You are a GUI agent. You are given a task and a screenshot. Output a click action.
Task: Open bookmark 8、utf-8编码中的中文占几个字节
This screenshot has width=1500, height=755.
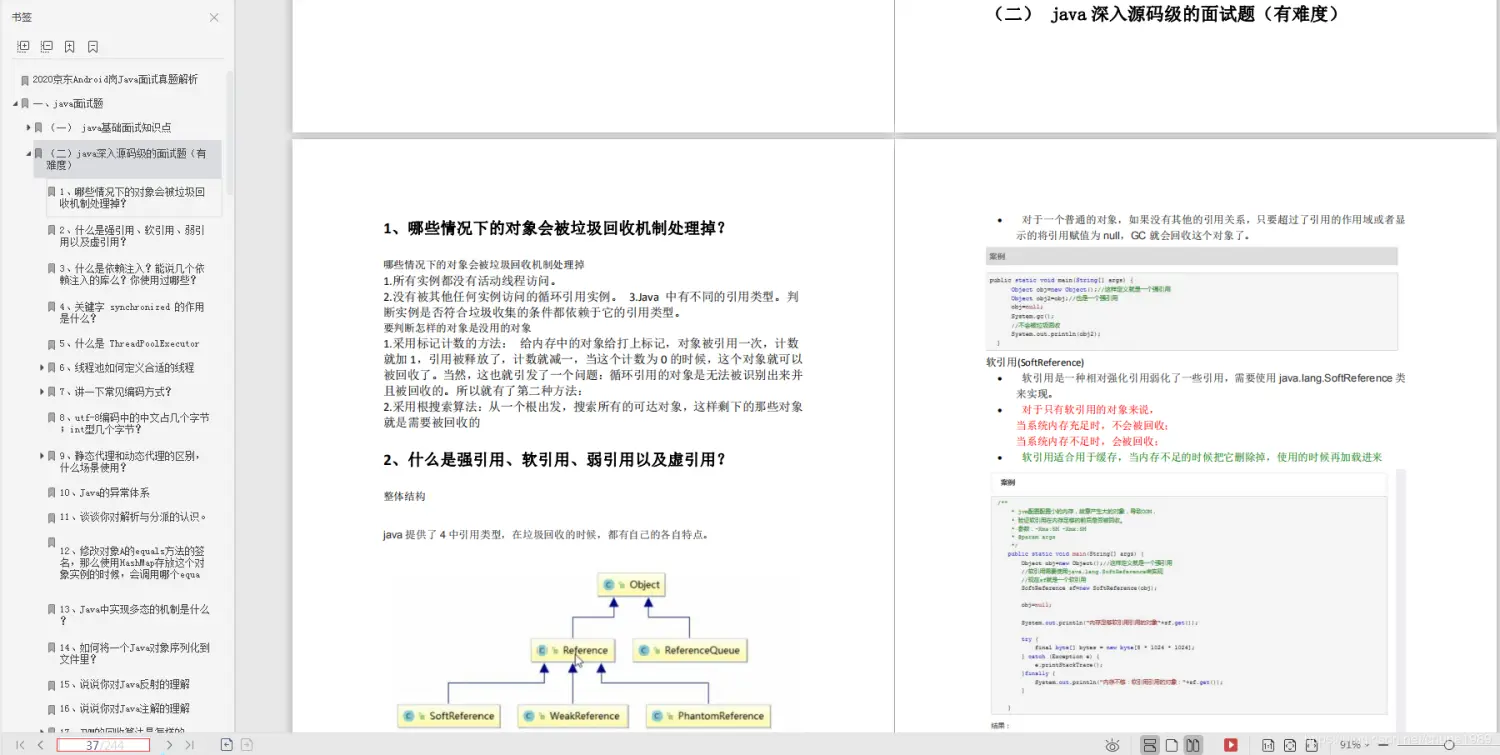[x=134, y=423]
